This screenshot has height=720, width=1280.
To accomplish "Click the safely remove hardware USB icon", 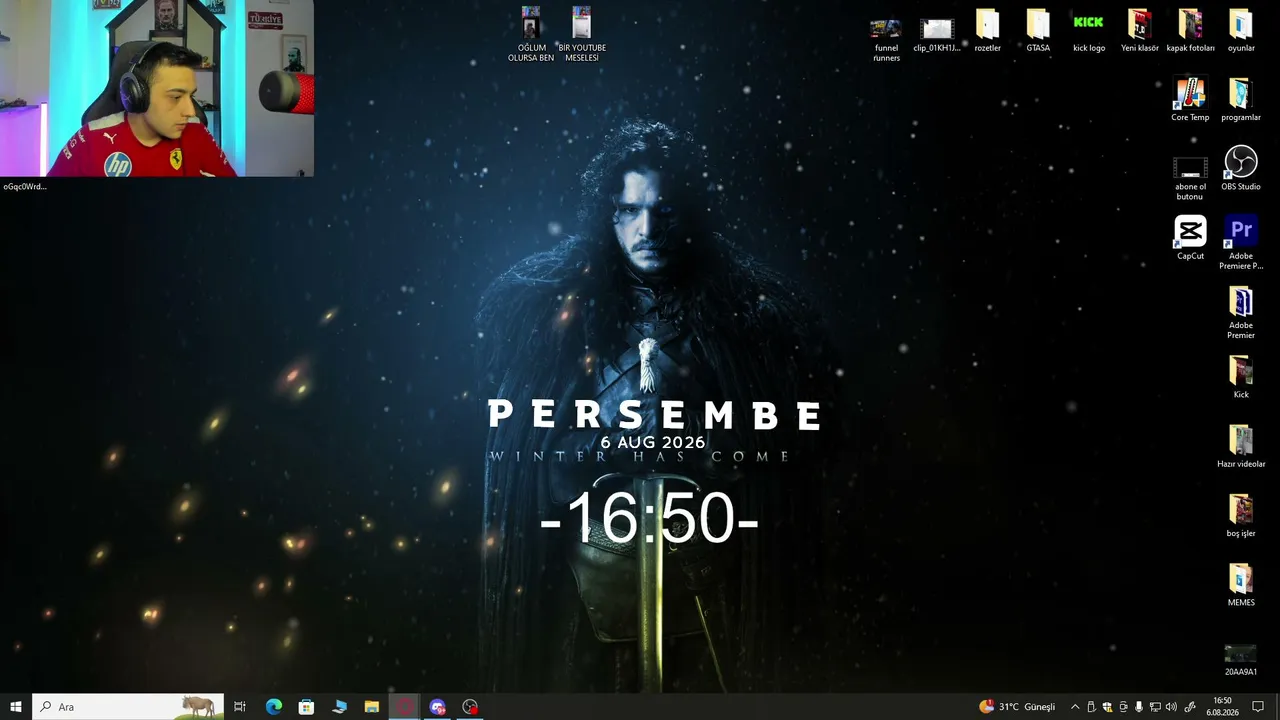I will tap(1091, 707).
